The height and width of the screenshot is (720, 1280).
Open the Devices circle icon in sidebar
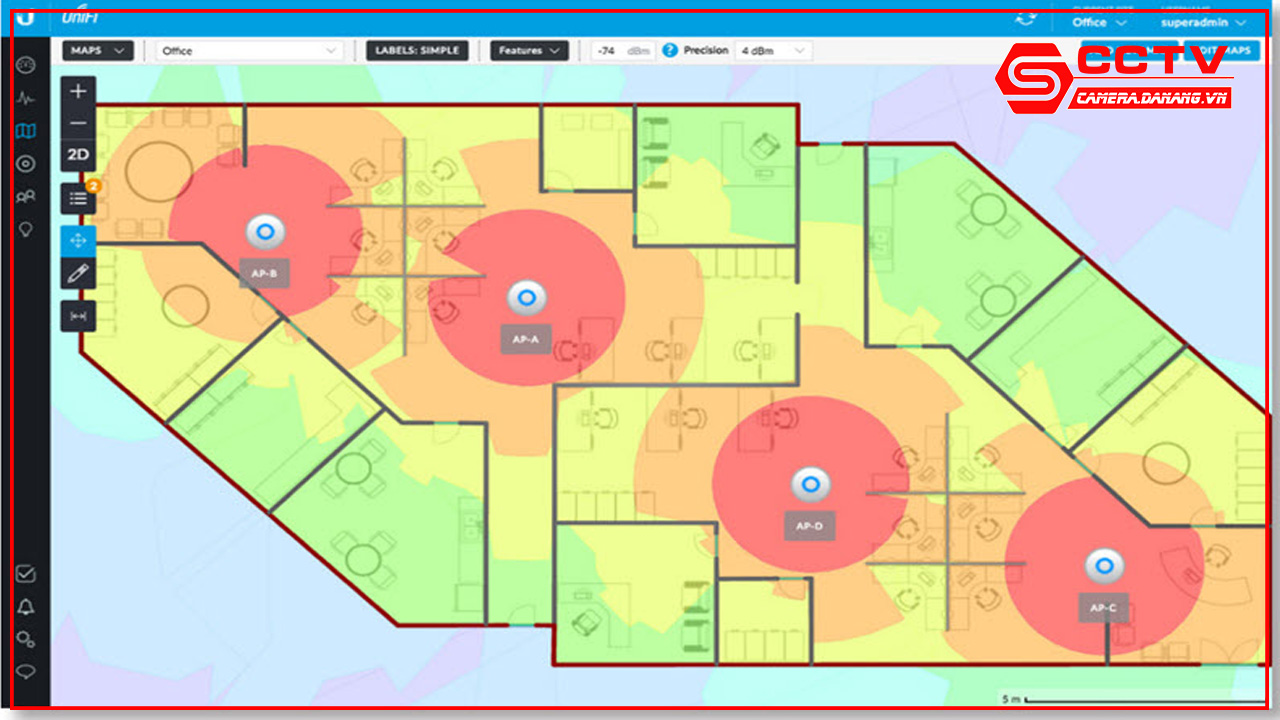point(27,164)
